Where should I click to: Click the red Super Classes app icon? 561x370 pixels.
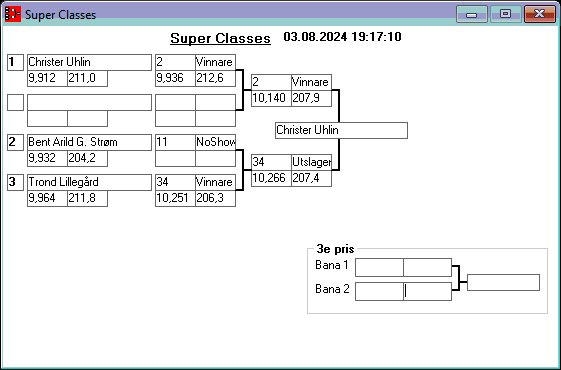(13, 14)
